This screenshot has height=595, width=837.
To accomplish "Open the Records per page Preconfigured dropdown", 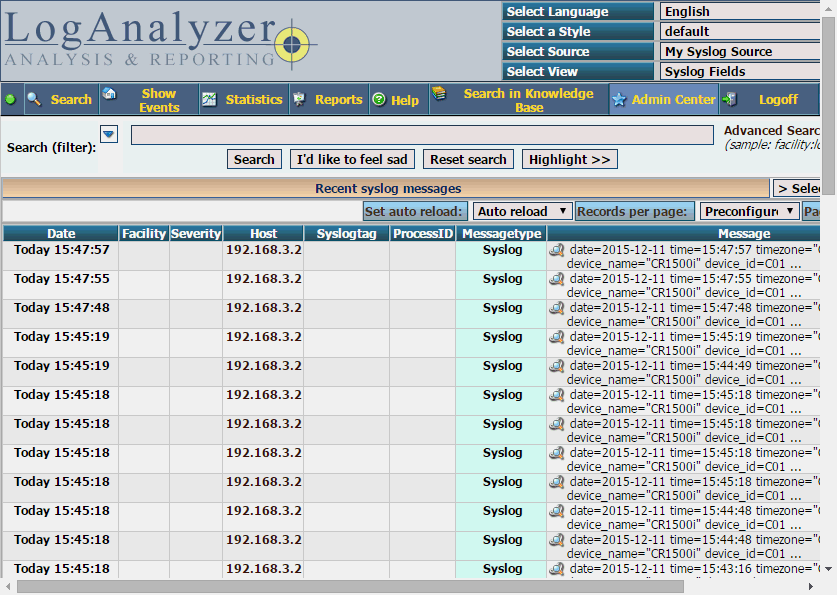I will tap(749, 211).
